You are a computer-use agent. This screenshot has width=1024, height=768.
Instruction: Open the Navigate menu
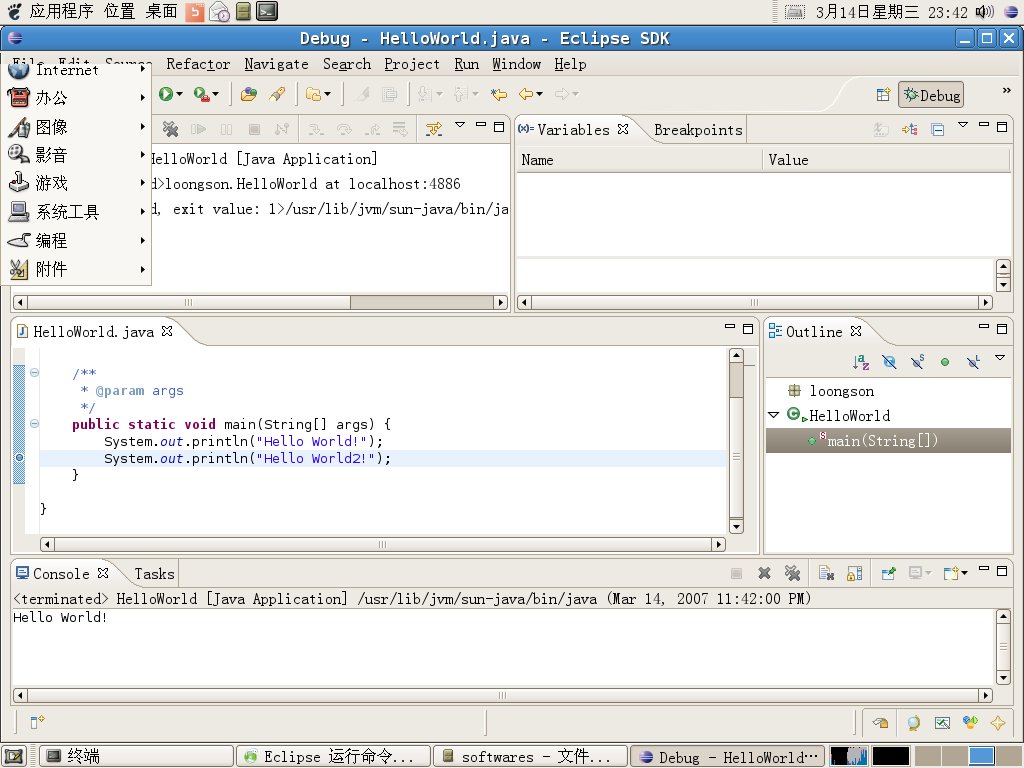[x=276, y=64]
